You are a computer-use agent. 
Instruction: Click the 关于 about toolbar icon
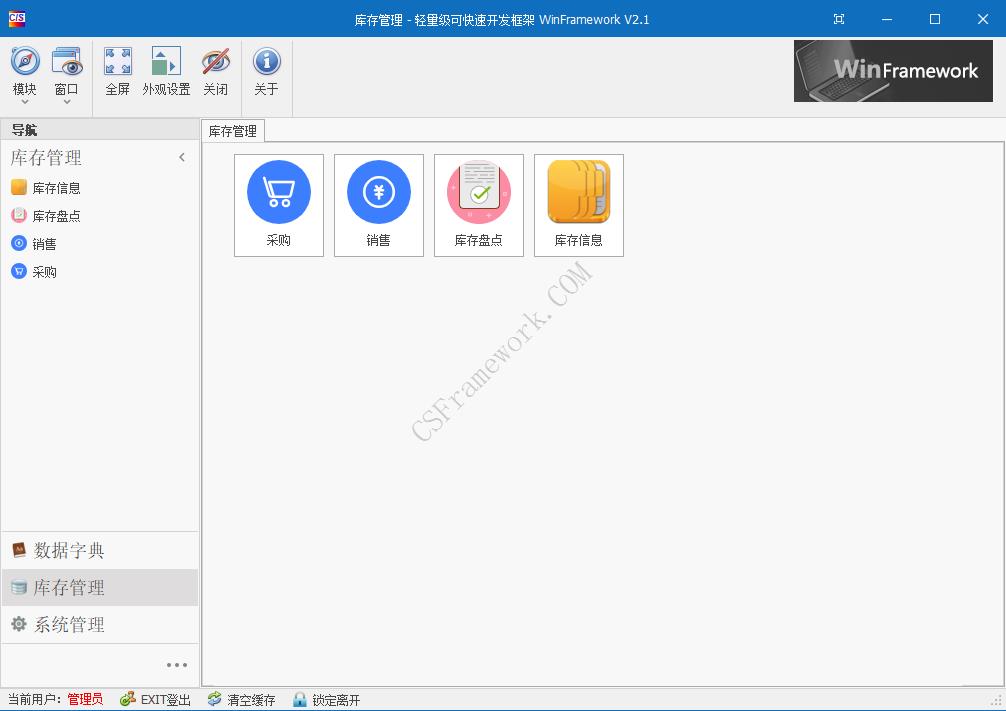(x=266, y=70)
